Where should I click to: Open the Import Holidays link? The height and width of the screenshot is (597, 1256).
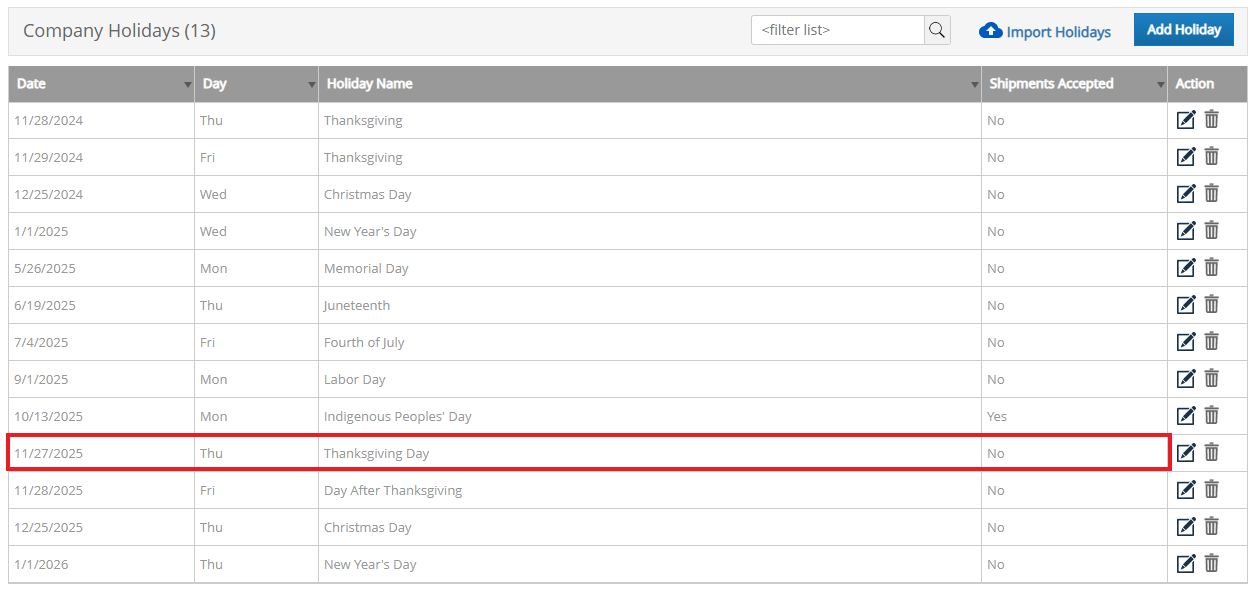point(1045,31)
